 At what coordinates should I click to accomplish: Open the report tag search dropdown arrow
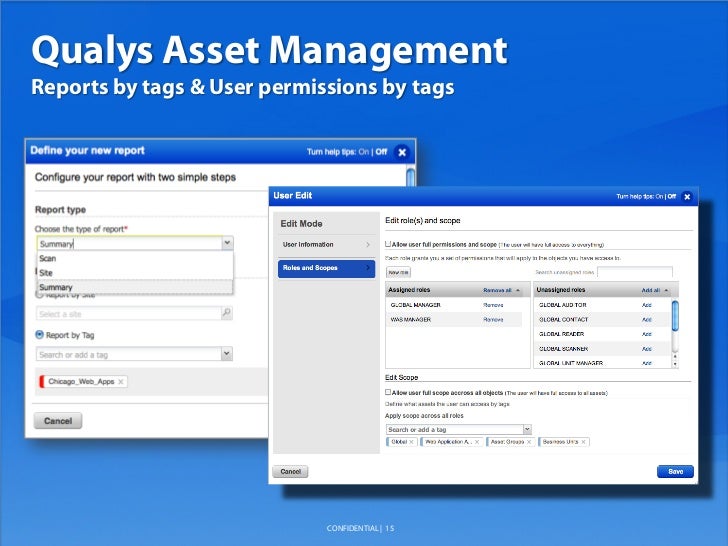pyautogui.click(x=227, y=354)
